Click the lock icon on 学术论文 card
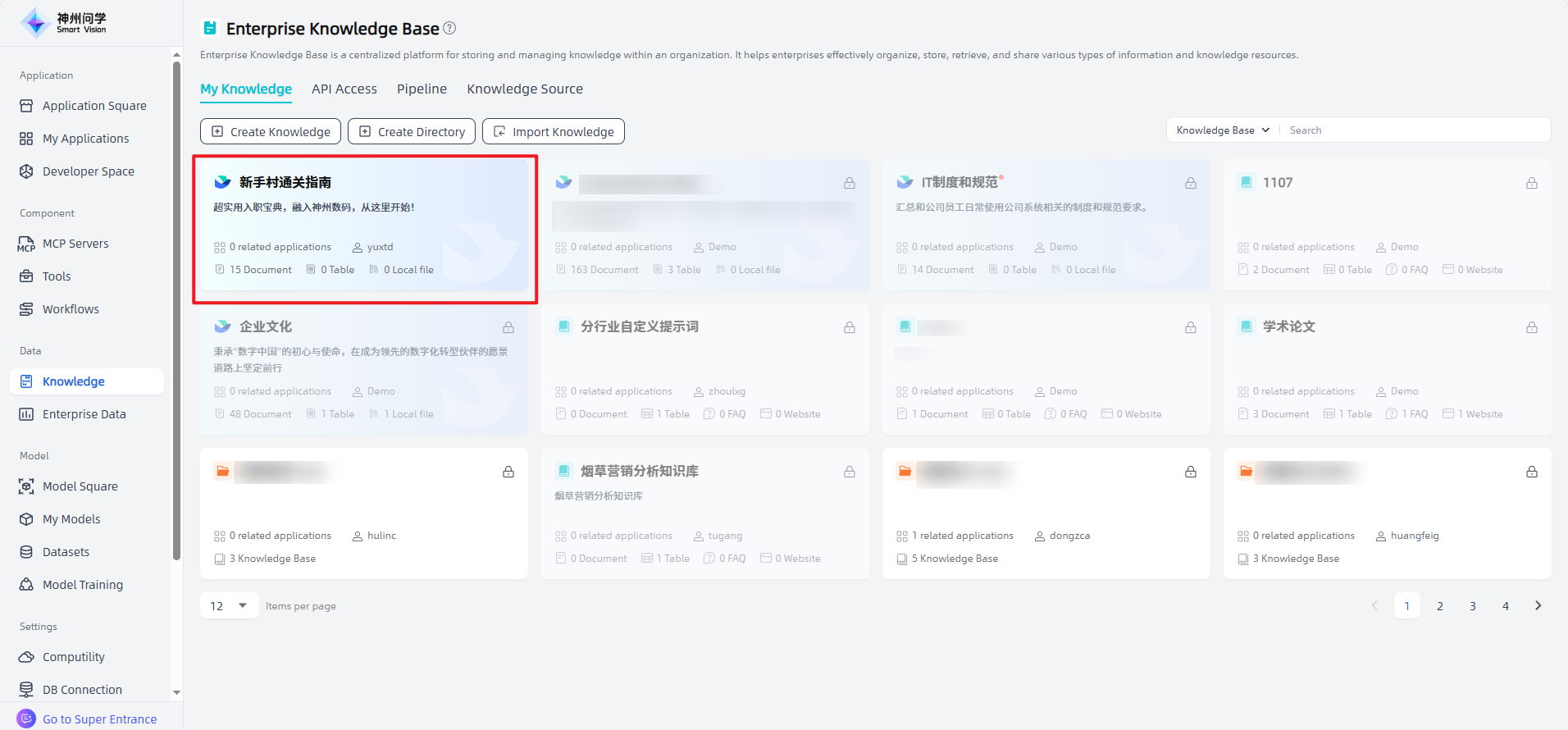Image resolution: width=1568 pixels, height=730 pixels. [x=1531, y=327]
